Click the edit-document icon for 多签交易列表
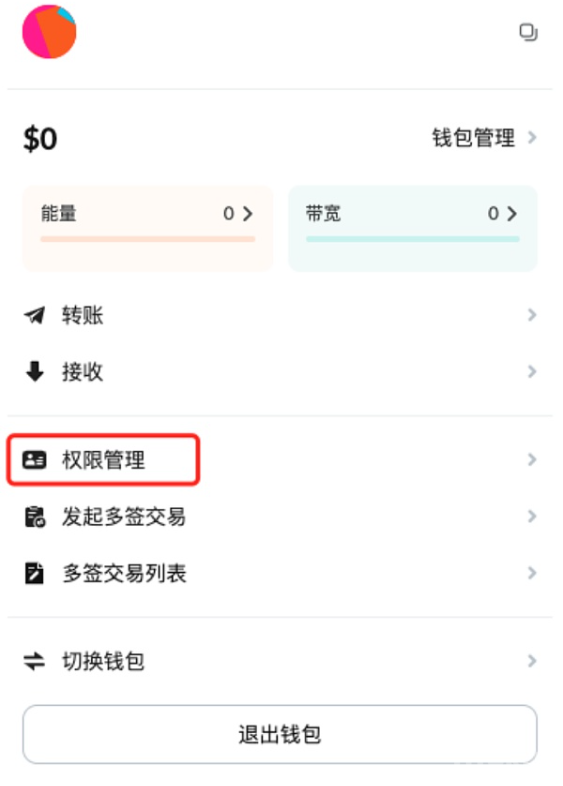 pos(35,573)
